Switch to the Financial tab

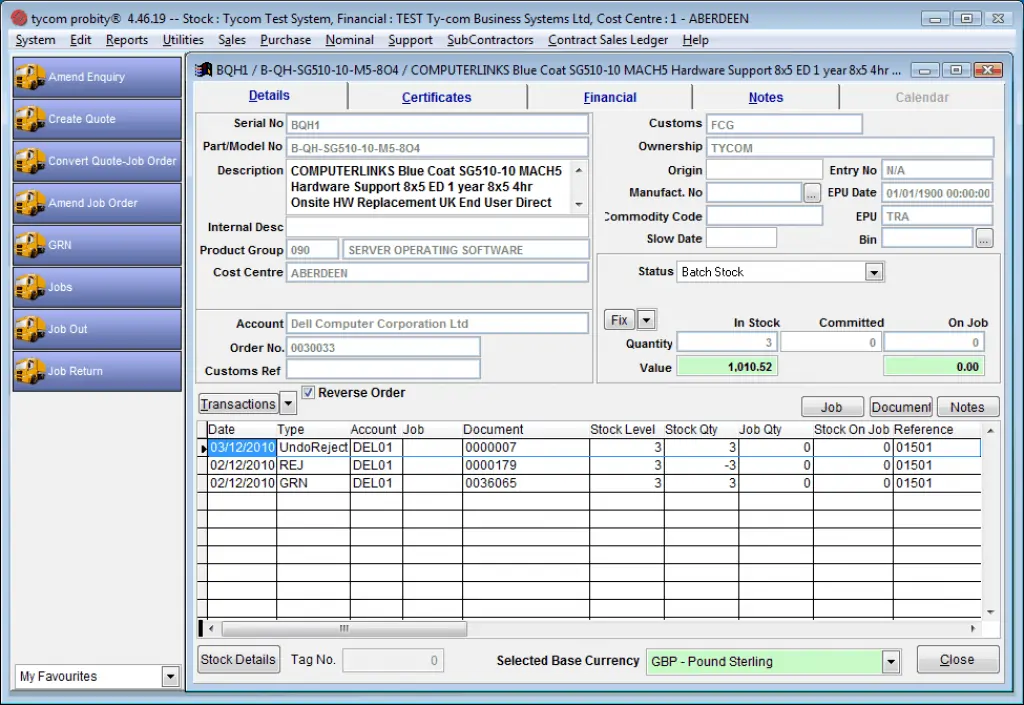[610, 97]
